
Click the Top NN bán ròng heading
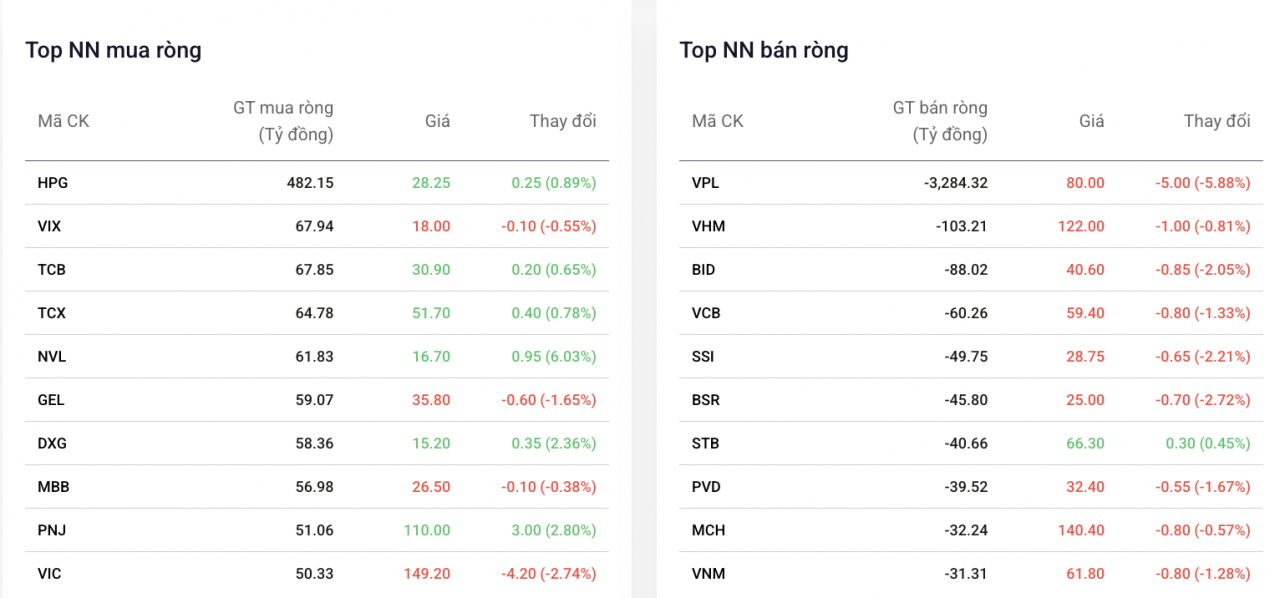point(763,50)
